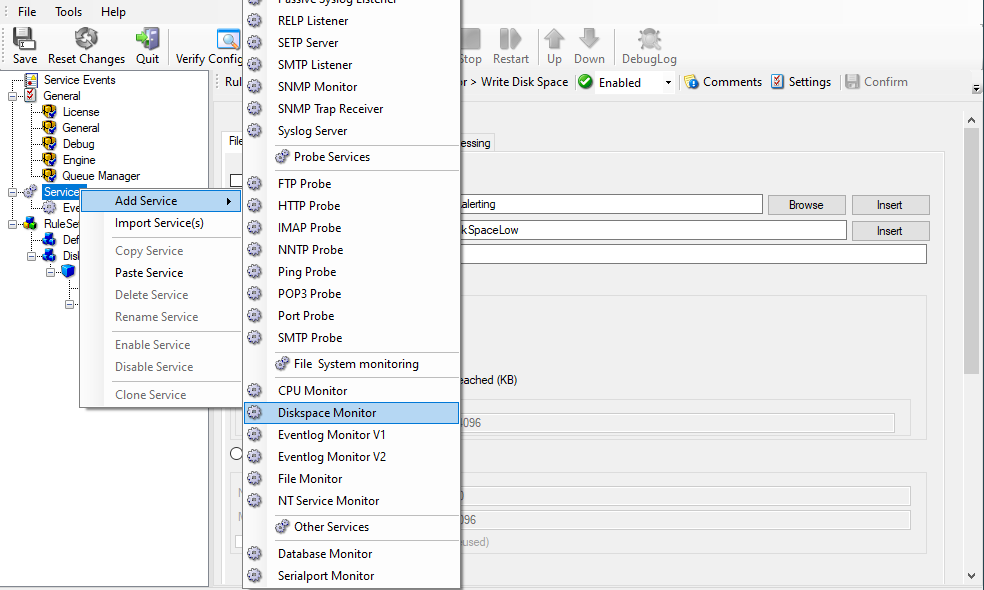
Task: Click the Restart service icon
Action: click(x=511, y=39)
